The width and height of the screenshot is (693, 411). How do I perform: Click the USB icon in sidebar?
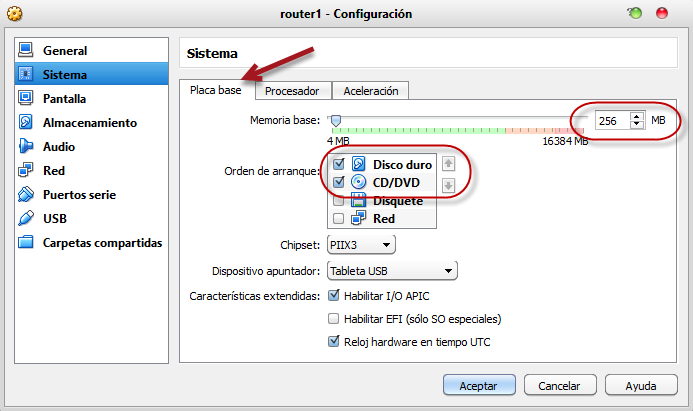coord(27,218)
